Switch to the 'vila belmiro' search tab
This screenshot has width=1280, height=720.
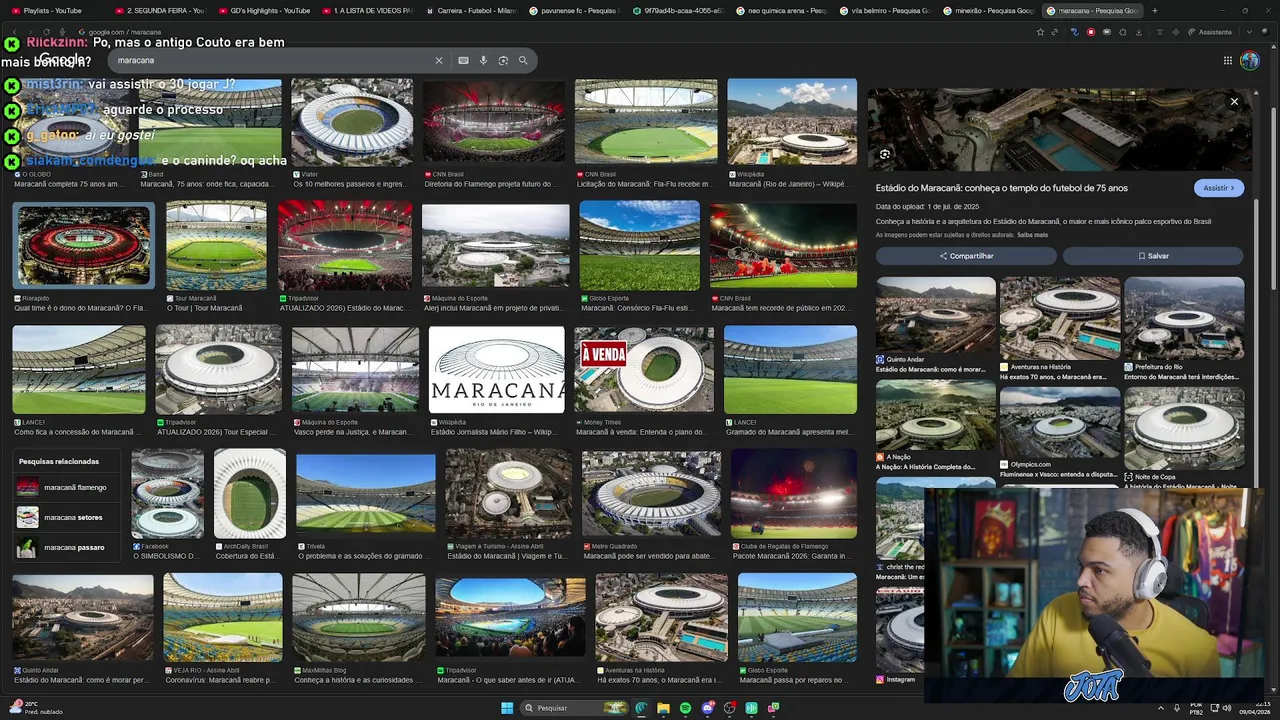click(884, 10)
